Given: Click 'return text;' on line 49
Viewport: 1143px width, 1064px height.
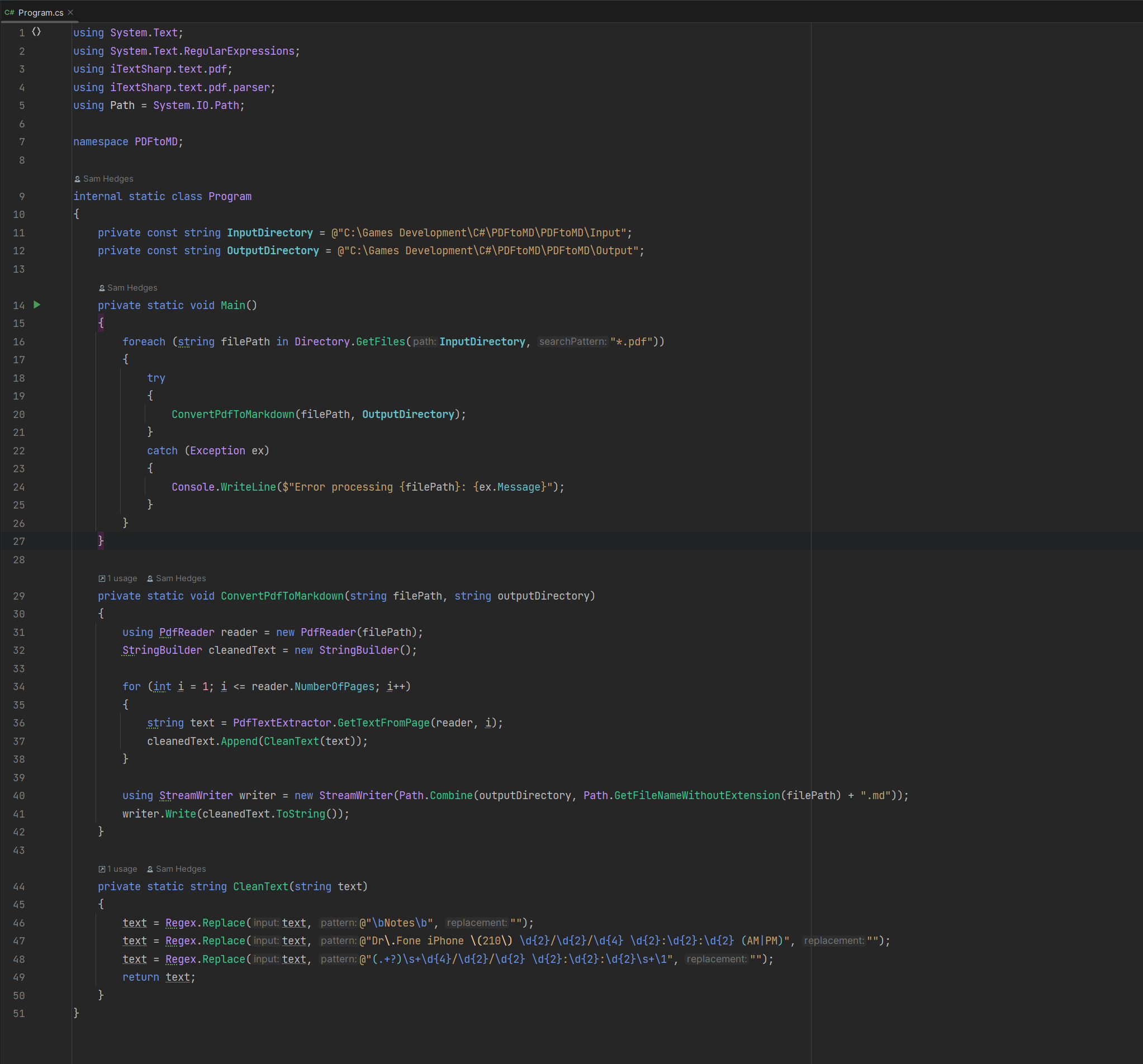Looking at the screenshot, I should [159, 977].
